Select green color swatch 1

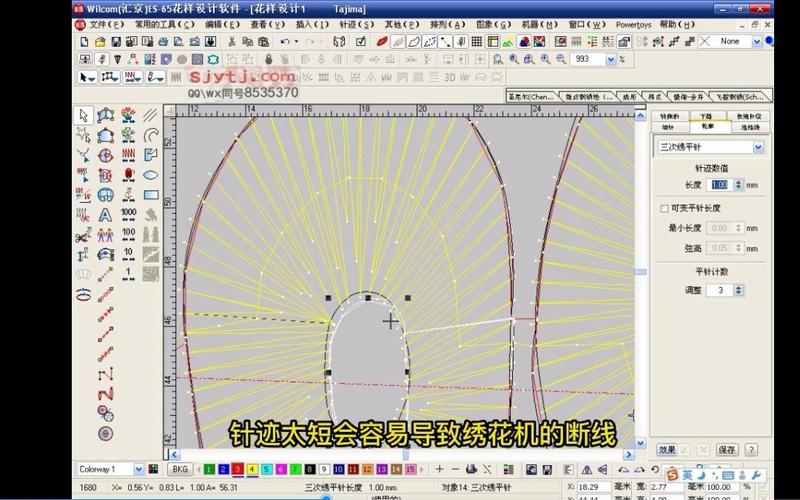[x=209, y=469]
